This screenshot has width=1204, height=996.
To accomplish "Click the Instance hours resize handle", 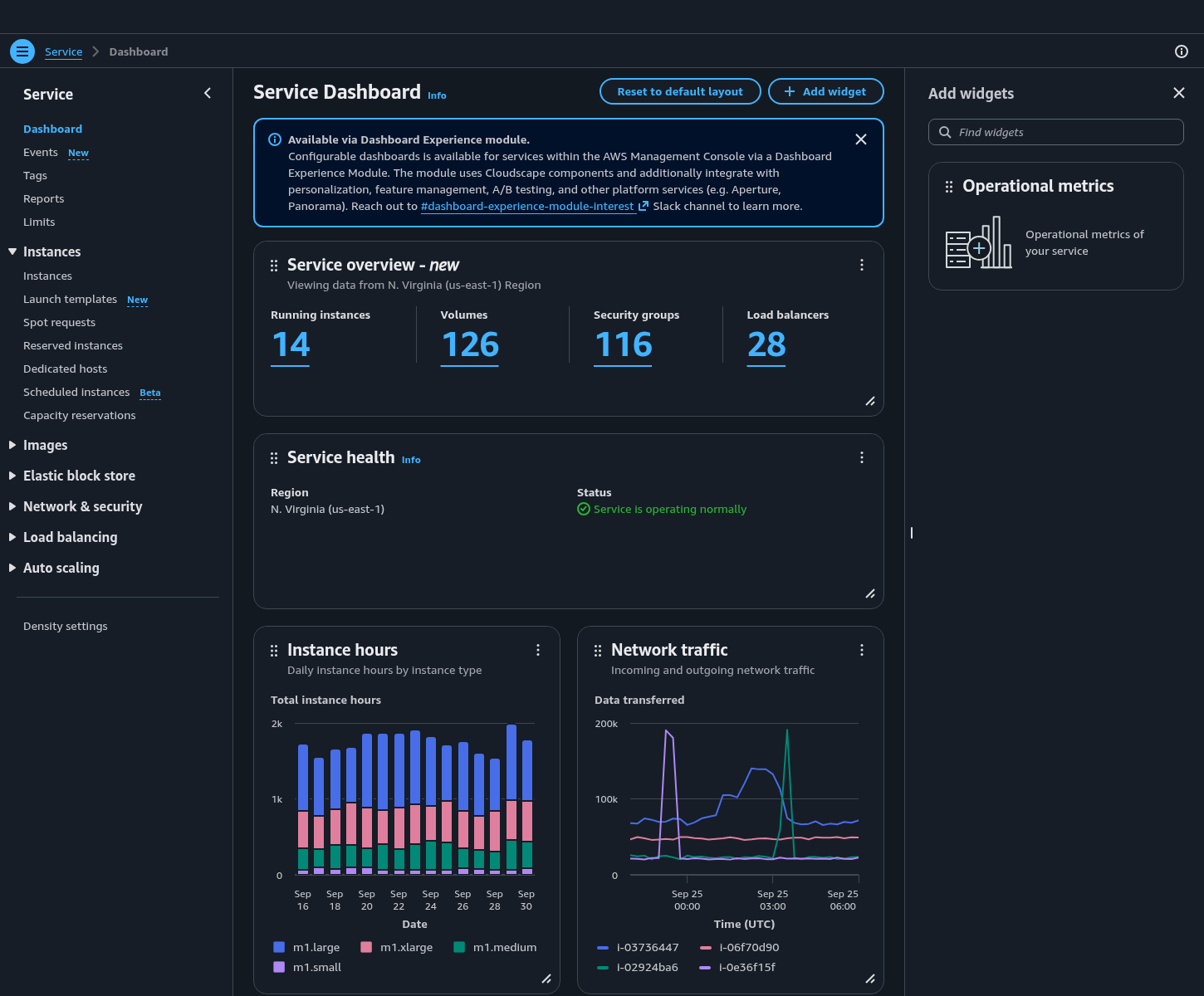I will coord(546,979).
